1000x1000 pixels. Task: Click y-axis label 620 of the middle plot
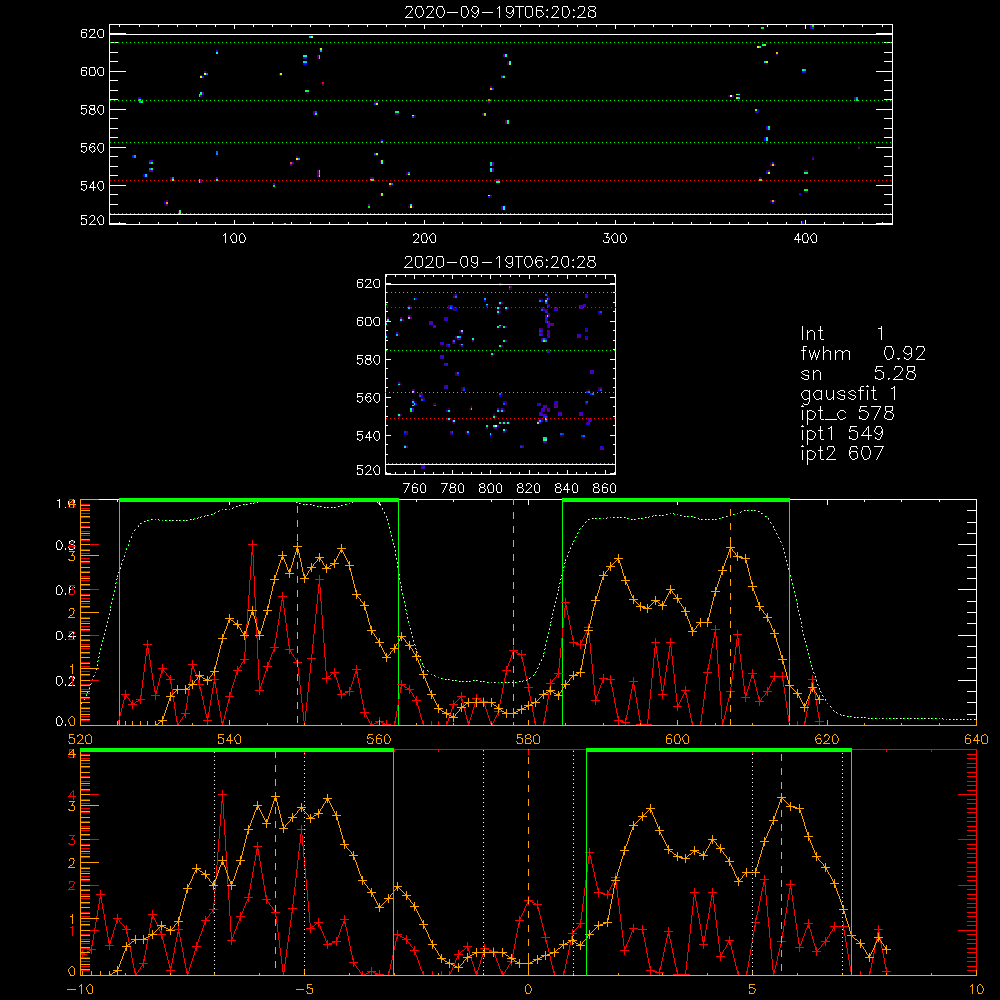[369, 283]
